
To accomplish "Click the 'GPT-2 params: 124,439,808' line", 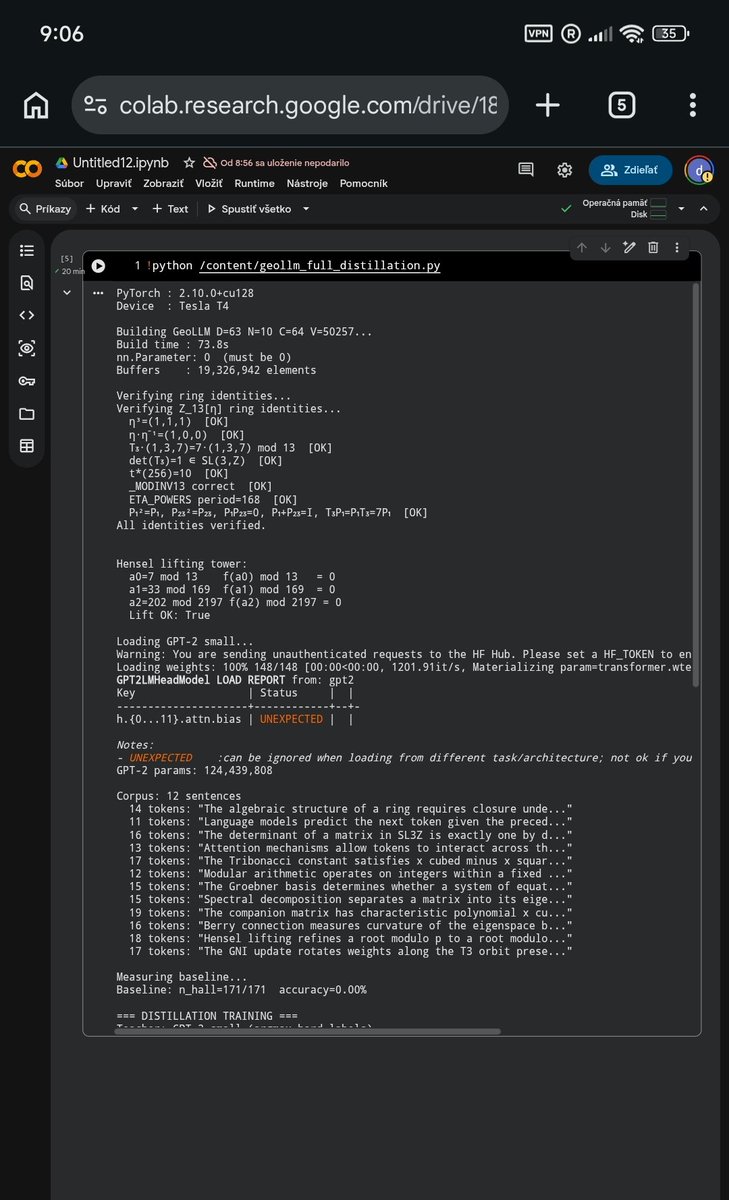I will click(x=196, y=771).
